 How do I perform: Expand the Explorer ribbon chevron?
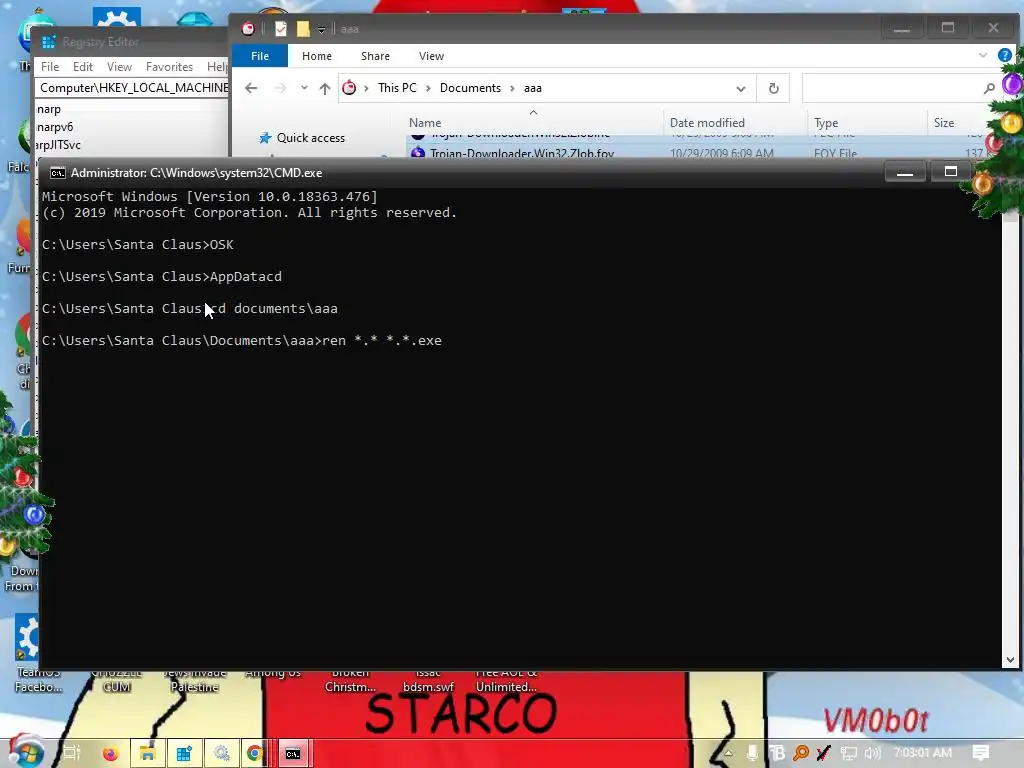pyautogui.click(x=982, y=56)
